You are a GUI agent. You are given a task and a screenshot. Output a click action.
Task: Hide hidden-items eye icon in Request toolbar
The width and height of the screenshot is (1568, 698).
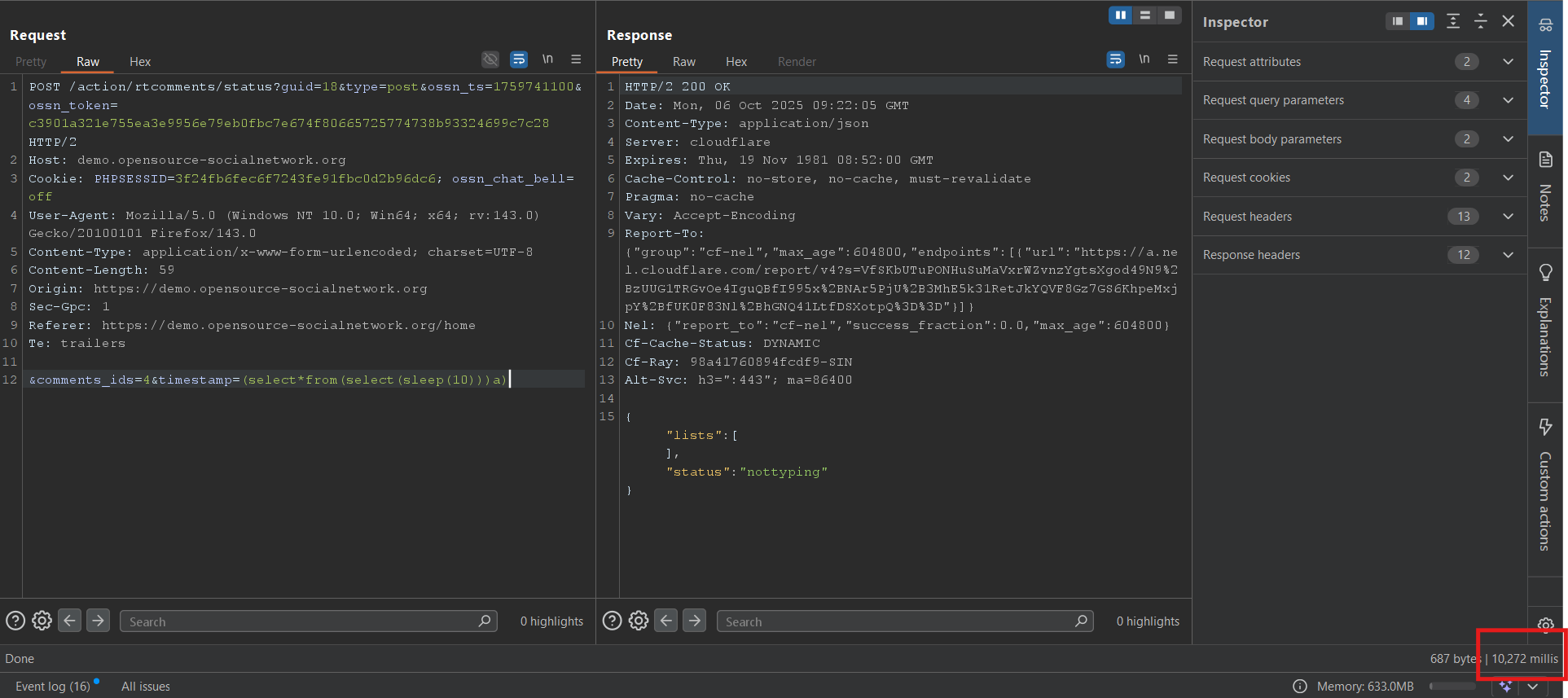pyautogui.click(x=490, y=59)
